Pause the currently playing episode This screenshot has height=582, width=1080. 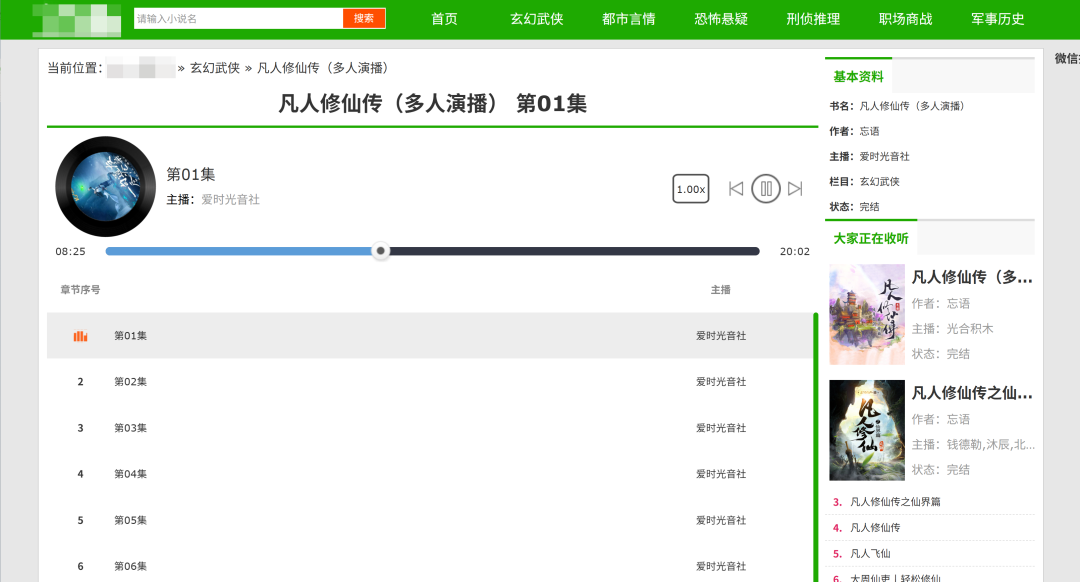coord(765,188)
